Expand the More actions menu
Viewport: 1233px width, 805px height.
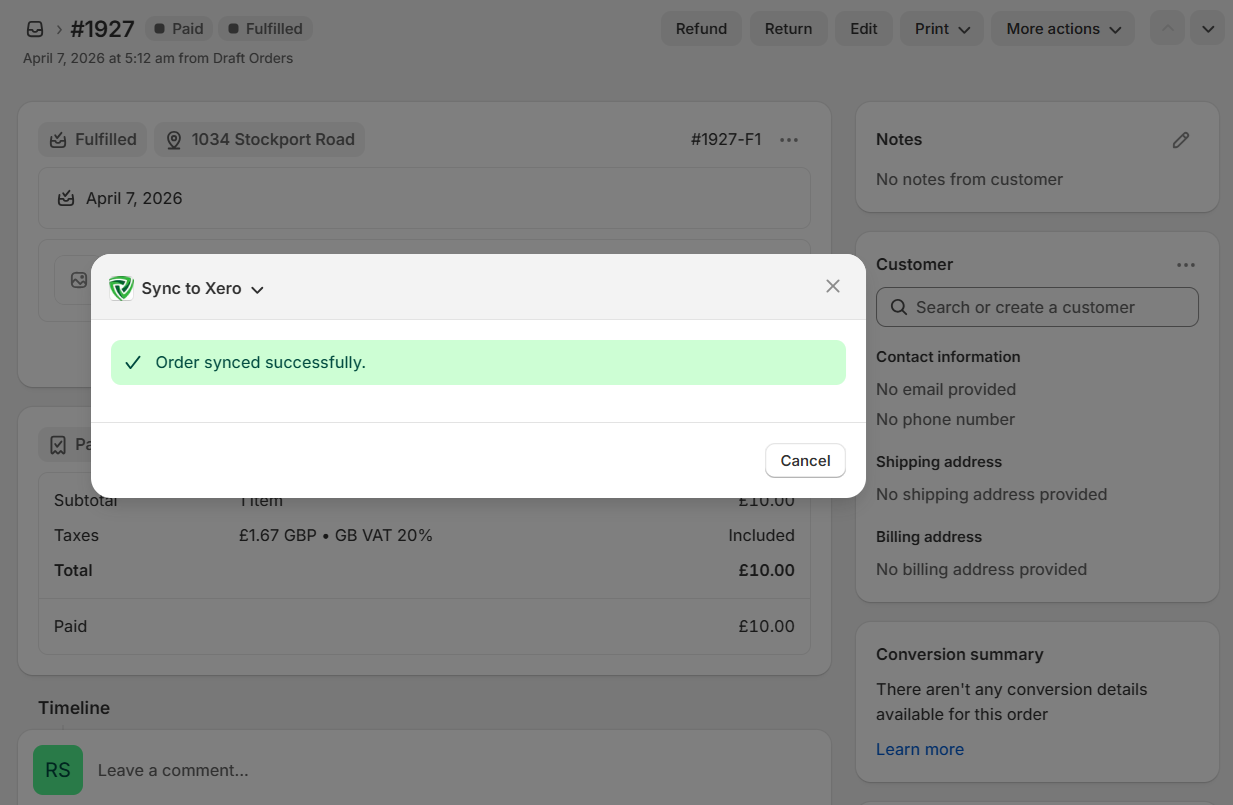(x=1063, y=29)
